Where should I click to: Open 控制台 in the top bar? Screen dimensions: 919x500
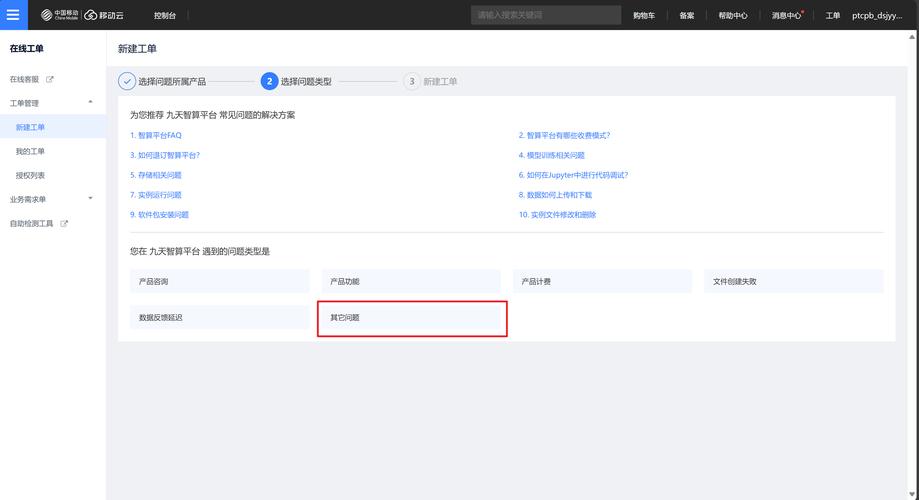[x=165, y=15]
